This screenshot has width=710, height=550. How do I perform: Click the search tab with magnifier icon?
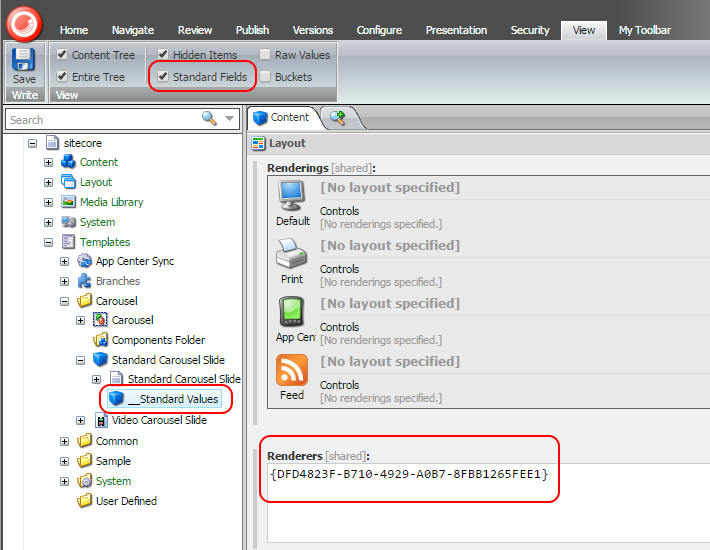[338, 118]
